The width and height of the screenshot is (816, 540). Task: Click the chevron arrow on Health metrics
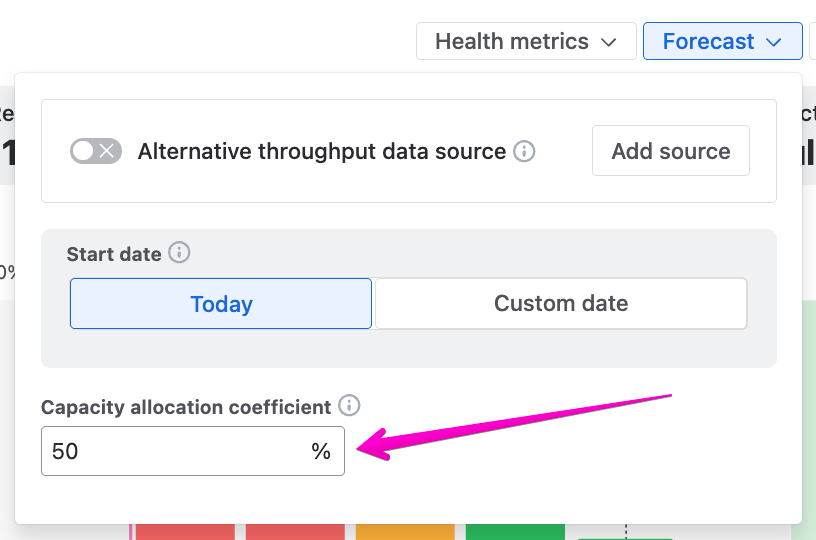[609, 42]
